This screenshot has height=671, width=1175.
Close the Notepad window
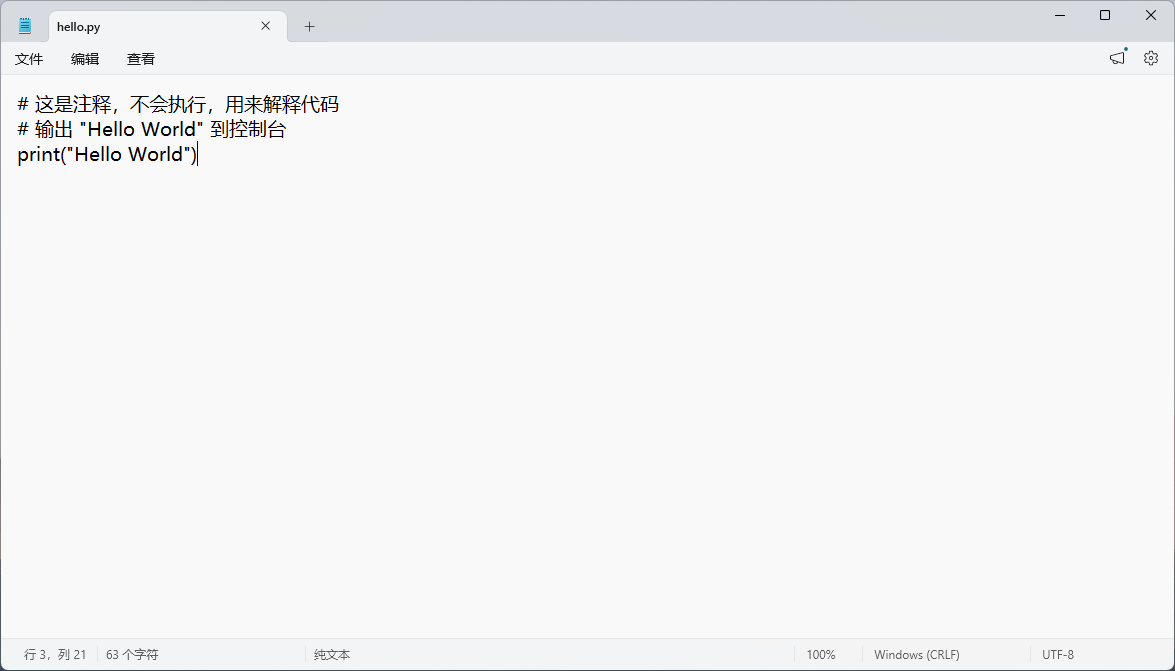[1151, 15]
